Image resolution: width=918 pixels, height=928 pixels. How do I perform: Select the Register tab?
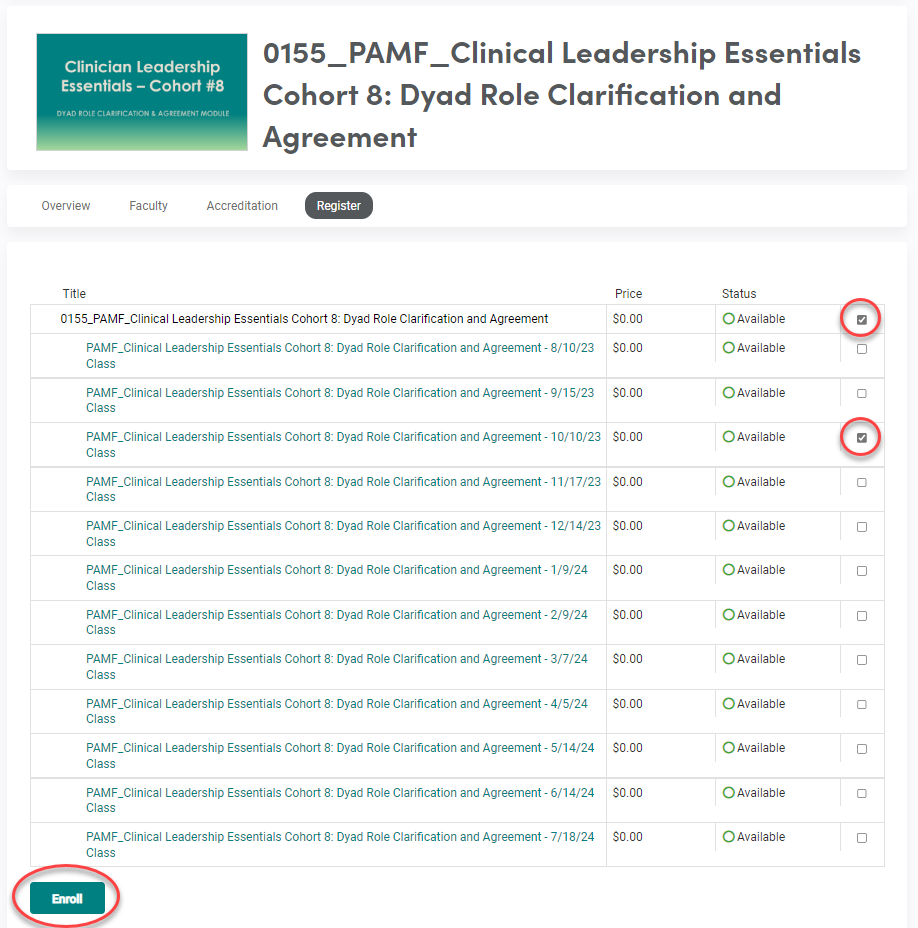pos(338,206)
